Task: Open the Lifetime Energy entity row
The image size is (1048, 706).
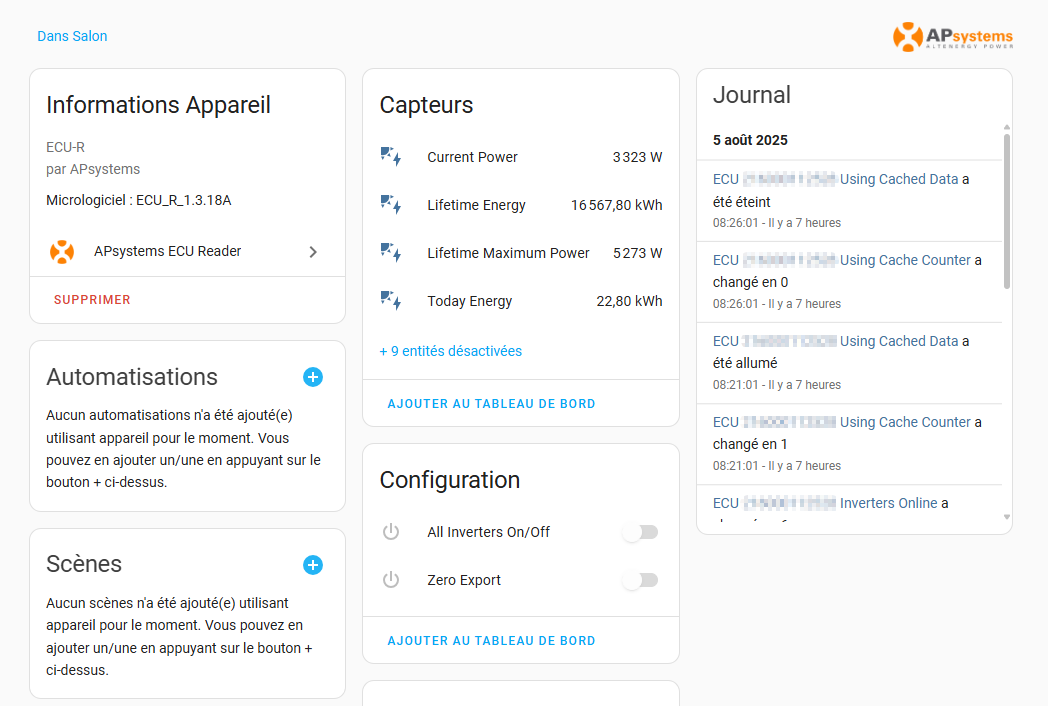Action: [x=521, y=205]
